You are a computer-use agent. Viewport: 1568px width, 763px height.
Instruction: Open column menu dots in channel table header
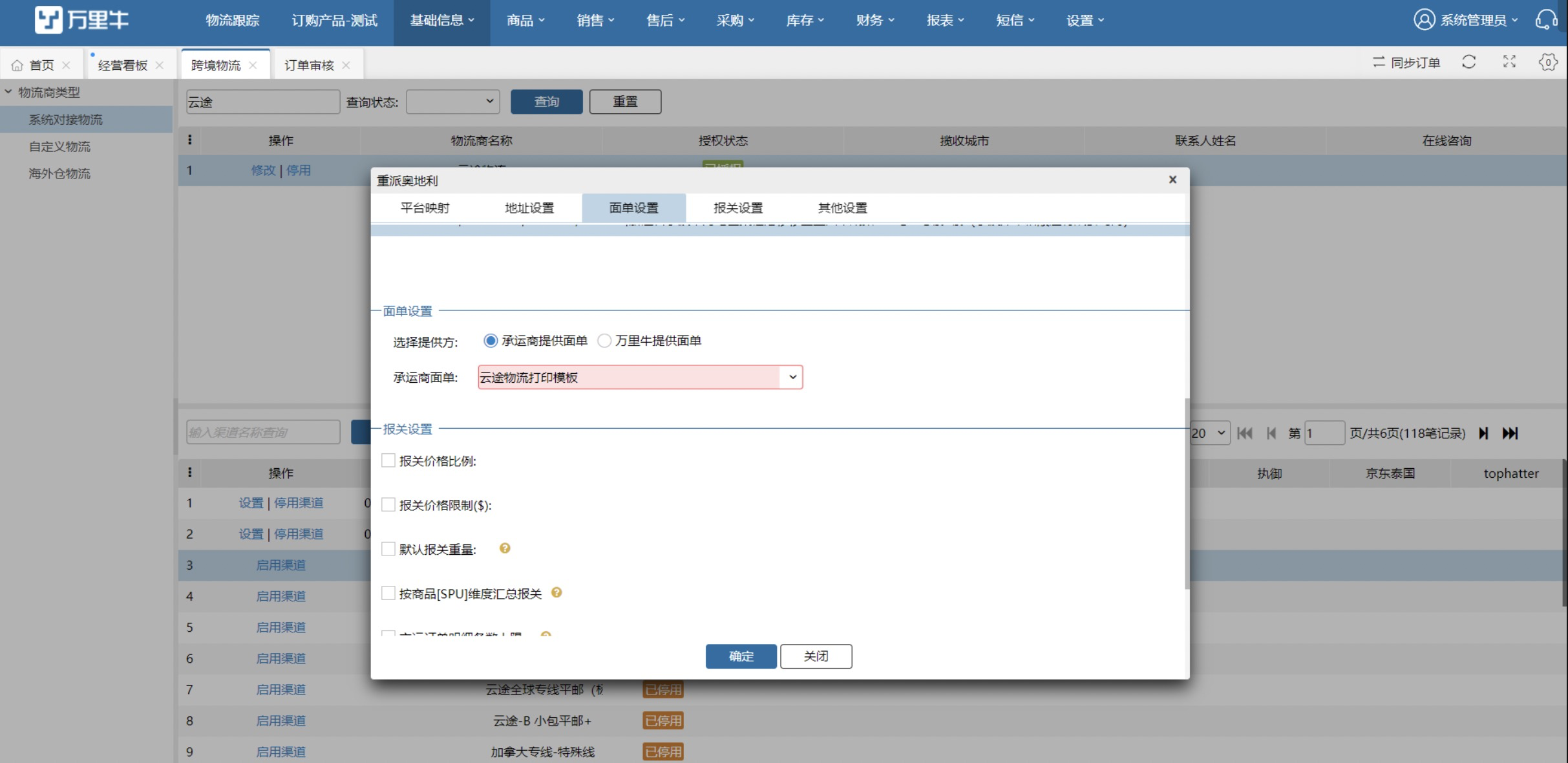click(189, 473)
